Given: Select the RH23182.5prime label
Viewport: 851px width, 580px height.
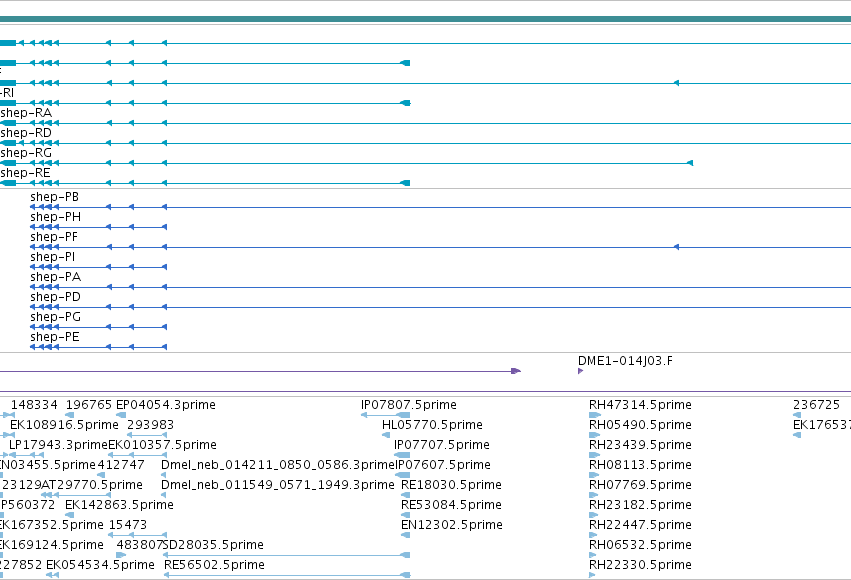Looking at the screenshot, I should pos(640,505).
